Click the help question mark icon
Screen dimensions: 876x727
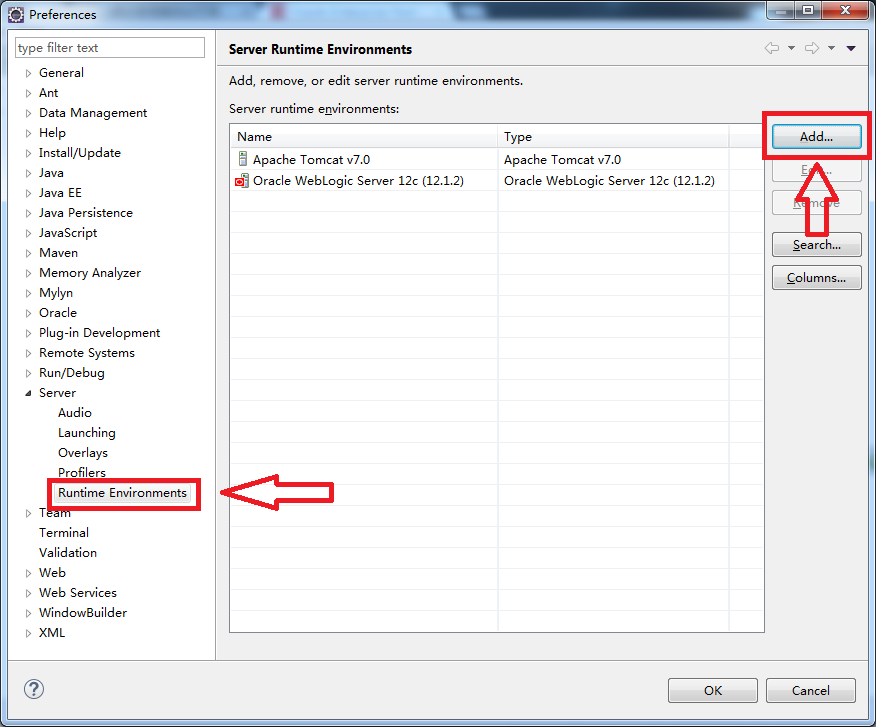(x=34, y=689)
